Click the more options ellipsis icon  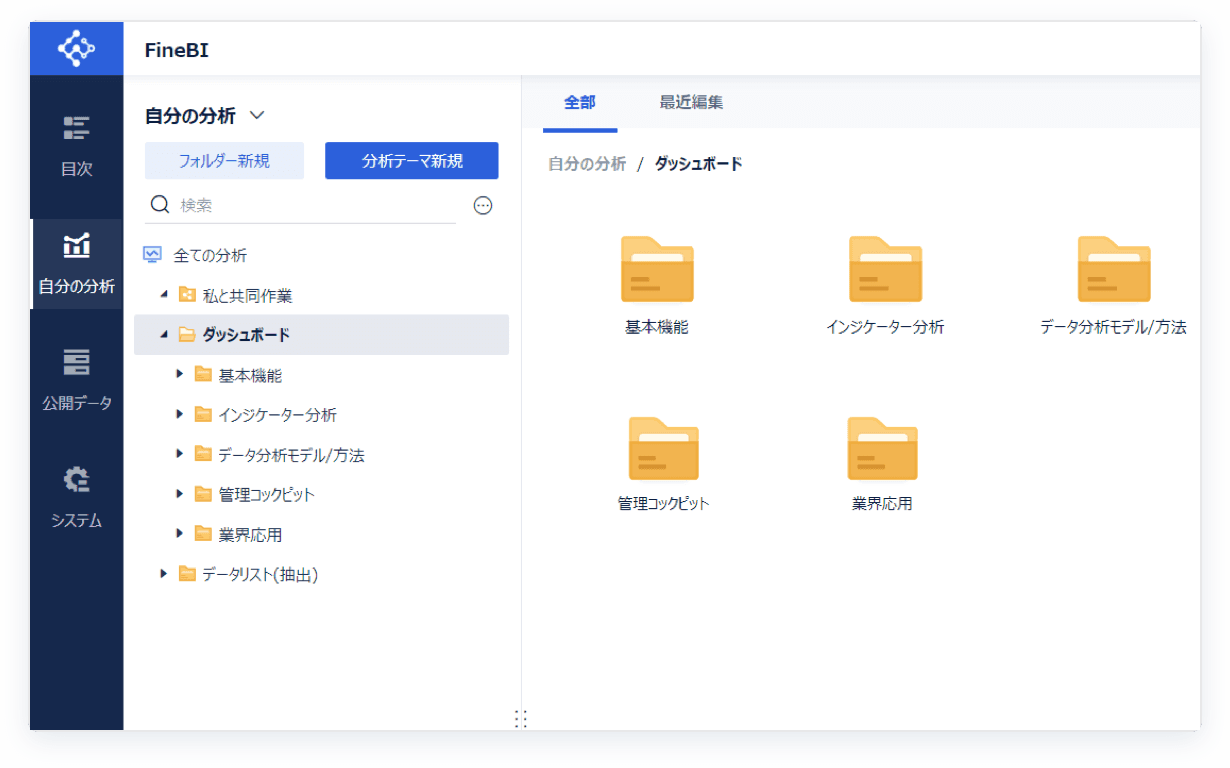(x=483, y=205)
